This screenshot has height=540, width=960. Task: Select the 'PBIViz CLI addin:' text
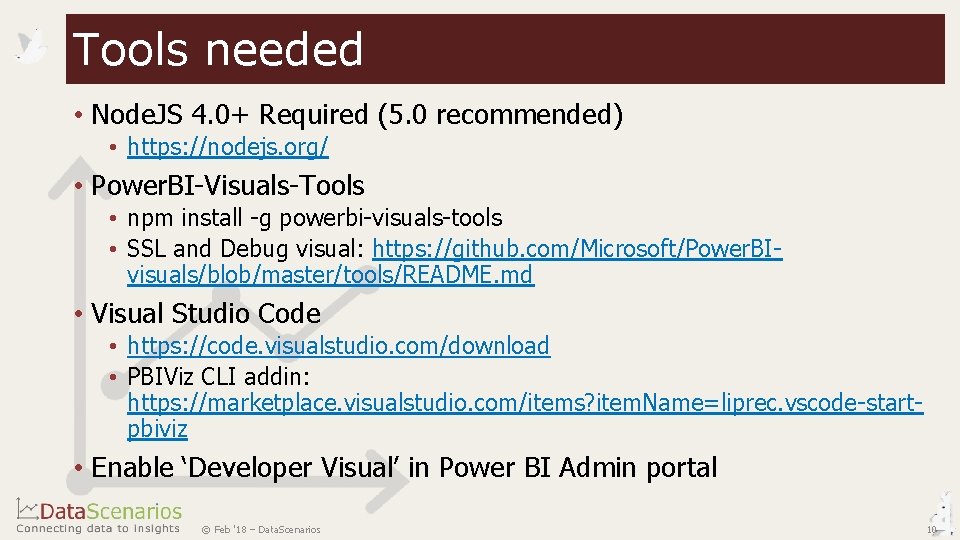[219, 377]
